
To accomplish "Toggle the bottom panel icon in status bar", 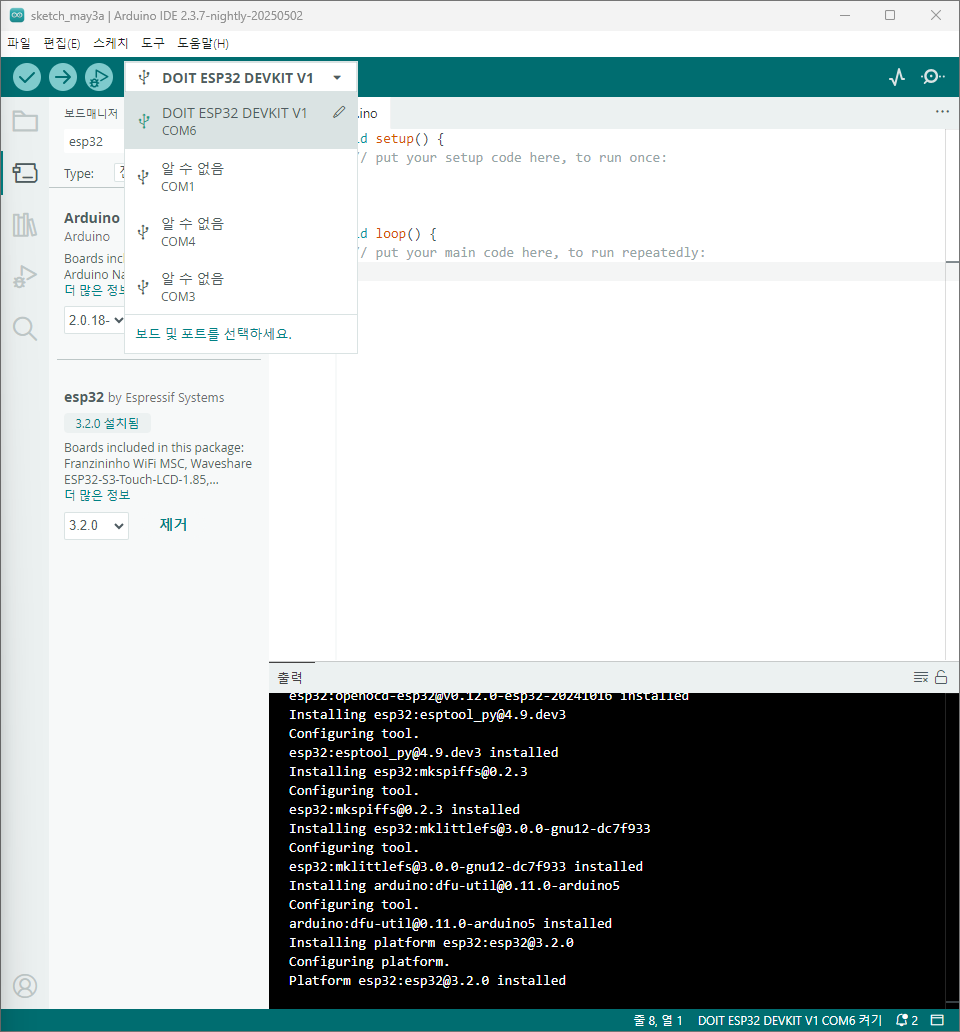I will point(938,1020).
